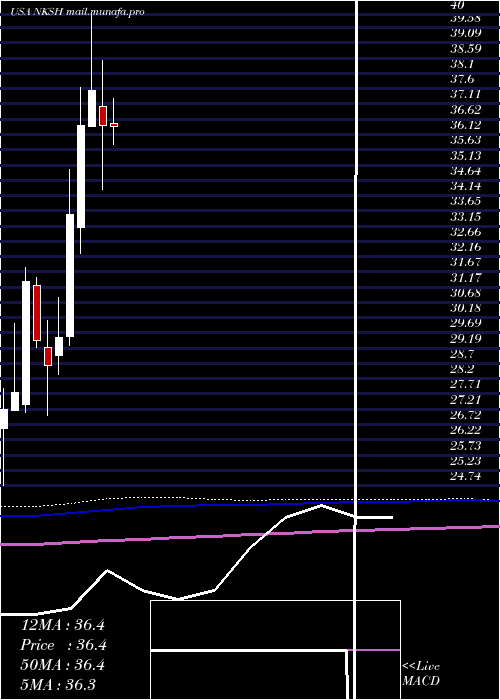Click the 30.18 price axis label
The width and height of the screenshot is (500, 700).
[465, 308]
